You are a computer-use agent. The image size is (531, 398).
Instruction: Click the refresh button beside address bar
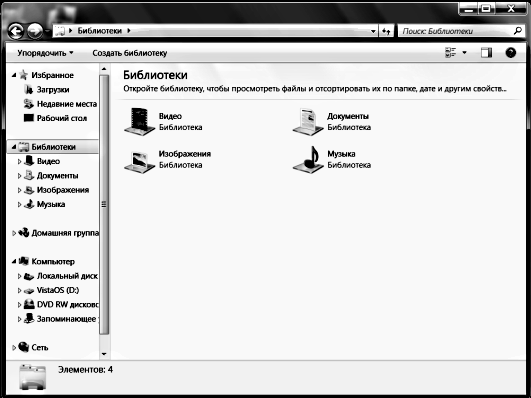(386, 31)
